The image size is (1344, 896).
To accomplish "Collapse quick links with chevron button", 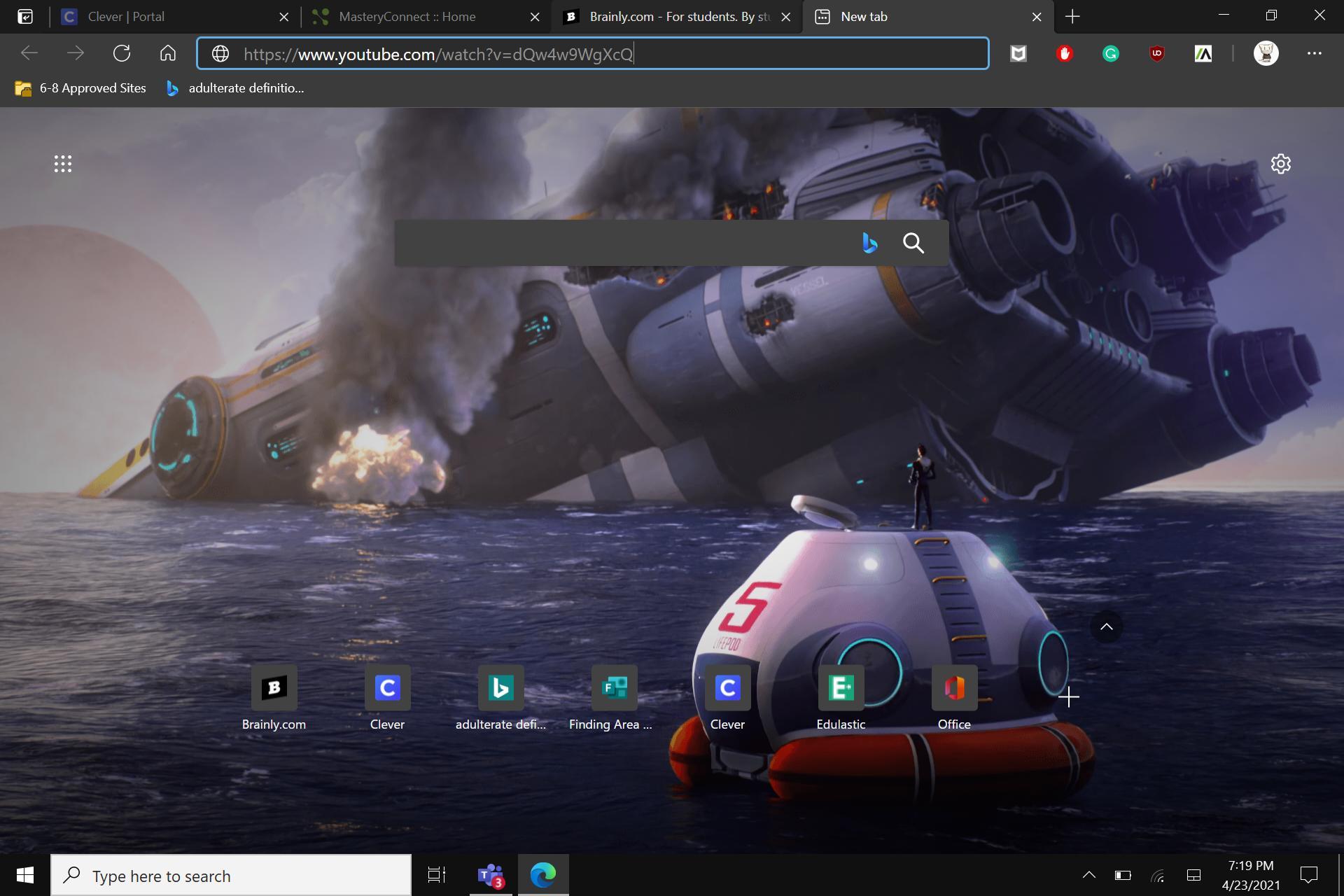I will coord(1106,627).
